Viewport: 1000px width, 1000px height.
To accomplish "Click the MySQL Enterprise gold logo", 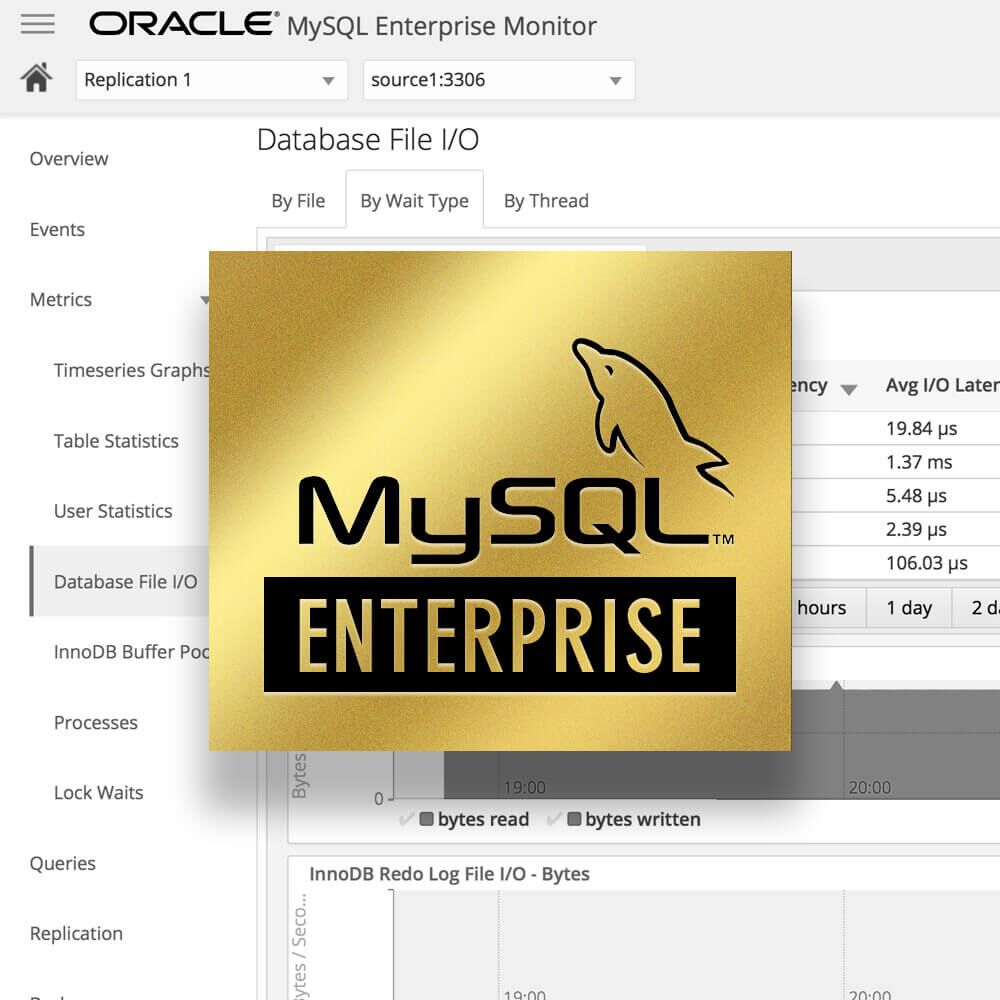I will coord(499,500).
